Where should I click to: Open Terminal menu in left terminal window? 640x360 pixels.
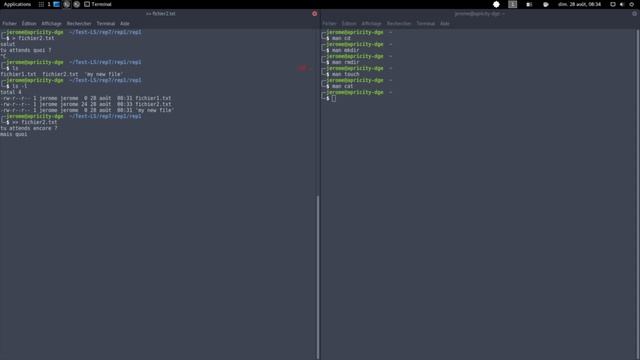[x=106, y=24]
